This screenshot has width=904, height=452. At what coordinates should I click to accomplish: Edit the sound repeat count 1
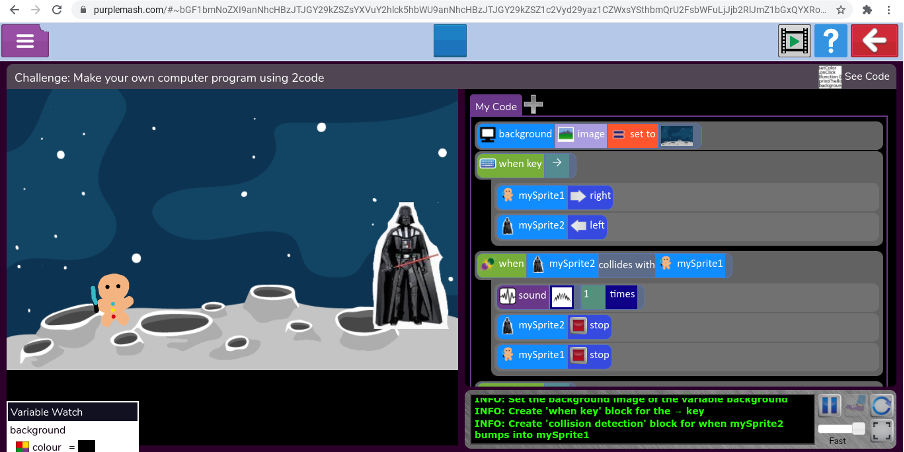[x=592, y=296]
